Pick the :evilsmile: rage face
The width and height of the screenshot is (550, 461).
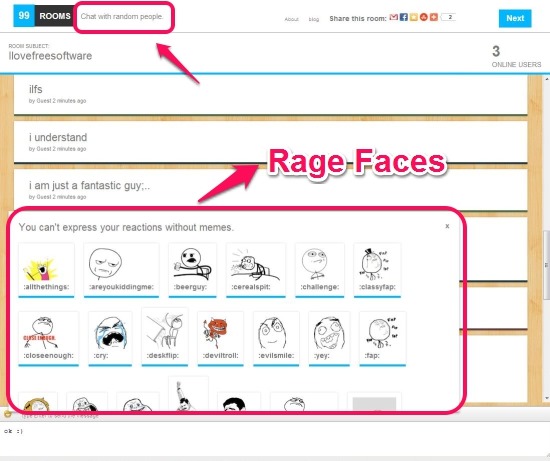(x=276, y=339)
